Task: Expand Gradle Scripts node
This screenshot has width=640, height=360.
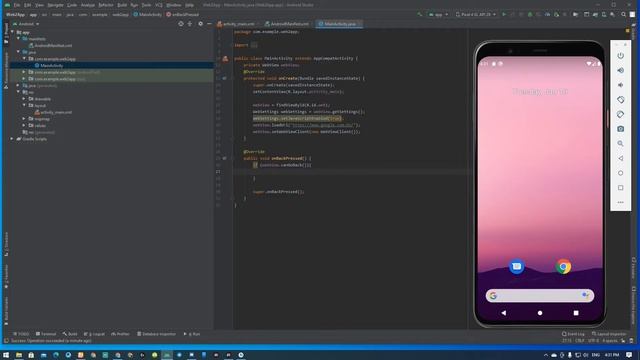Action: pyautogui.click(x=12, y=139)
